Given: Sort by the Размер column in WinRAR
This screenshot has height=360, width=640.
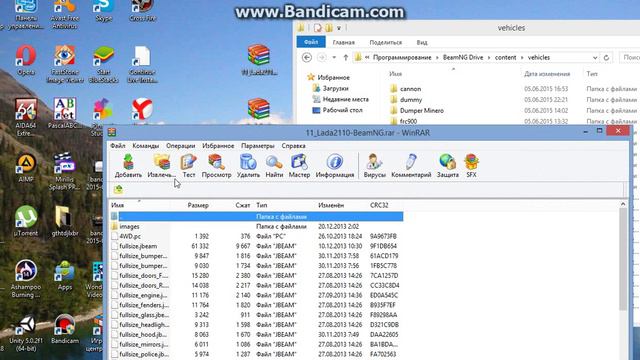Looking at the screenshot, I should (198, 205).
